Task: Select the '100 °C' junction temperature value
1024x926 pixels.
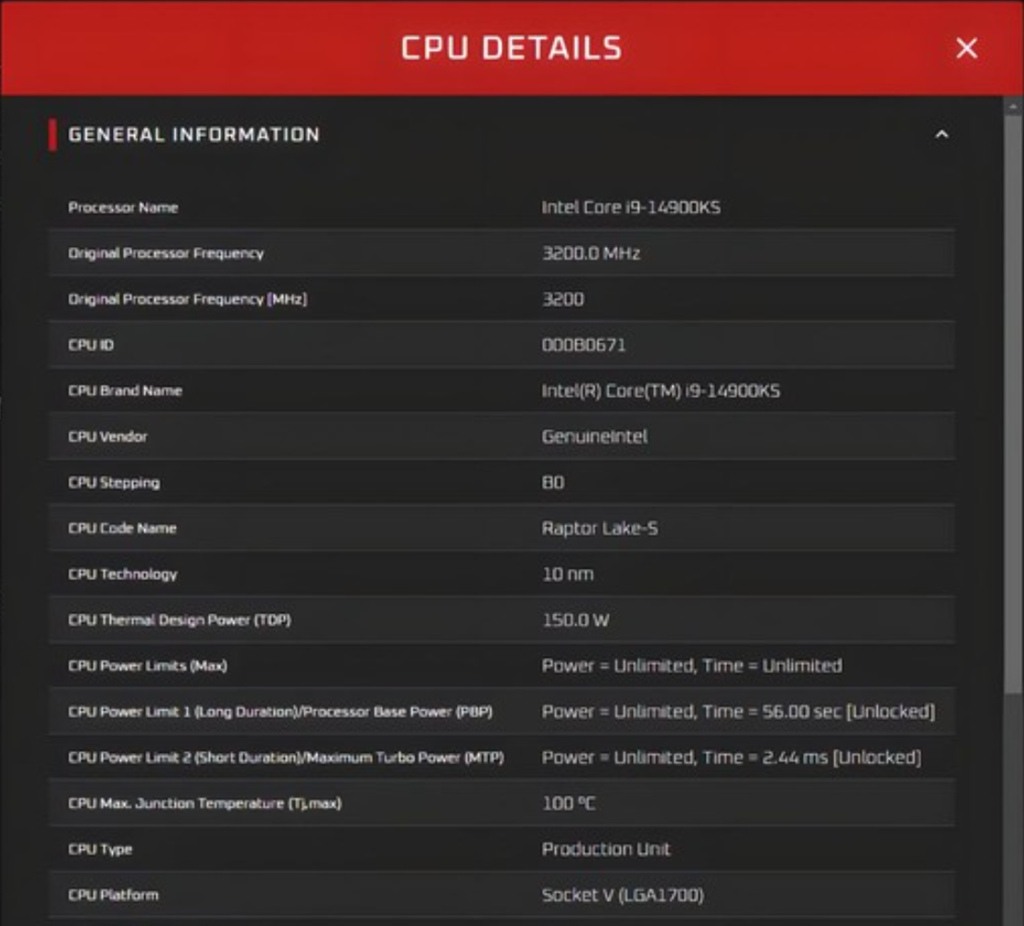Action: 568,803
